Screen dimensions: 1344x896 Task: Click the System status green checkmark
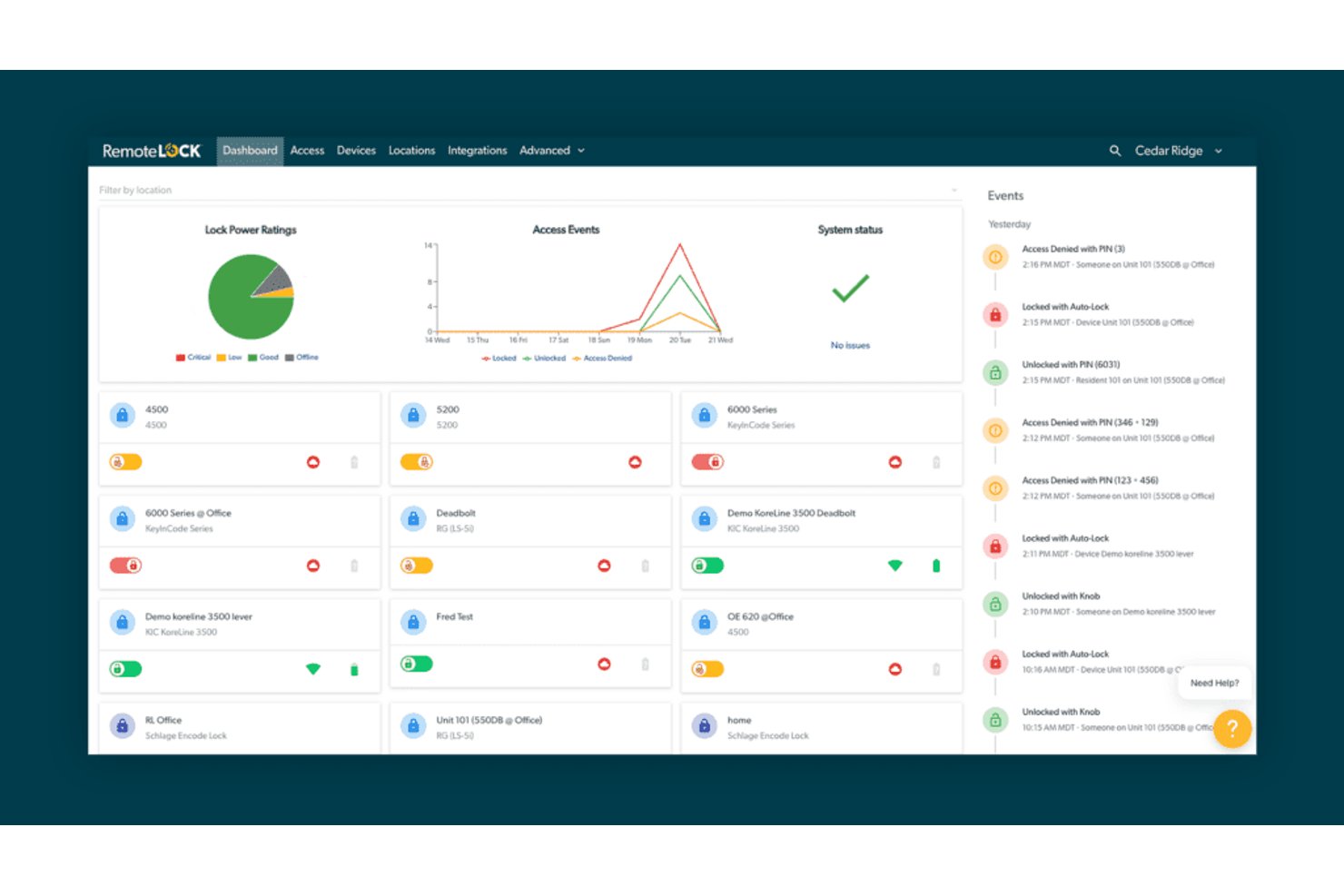850,289
